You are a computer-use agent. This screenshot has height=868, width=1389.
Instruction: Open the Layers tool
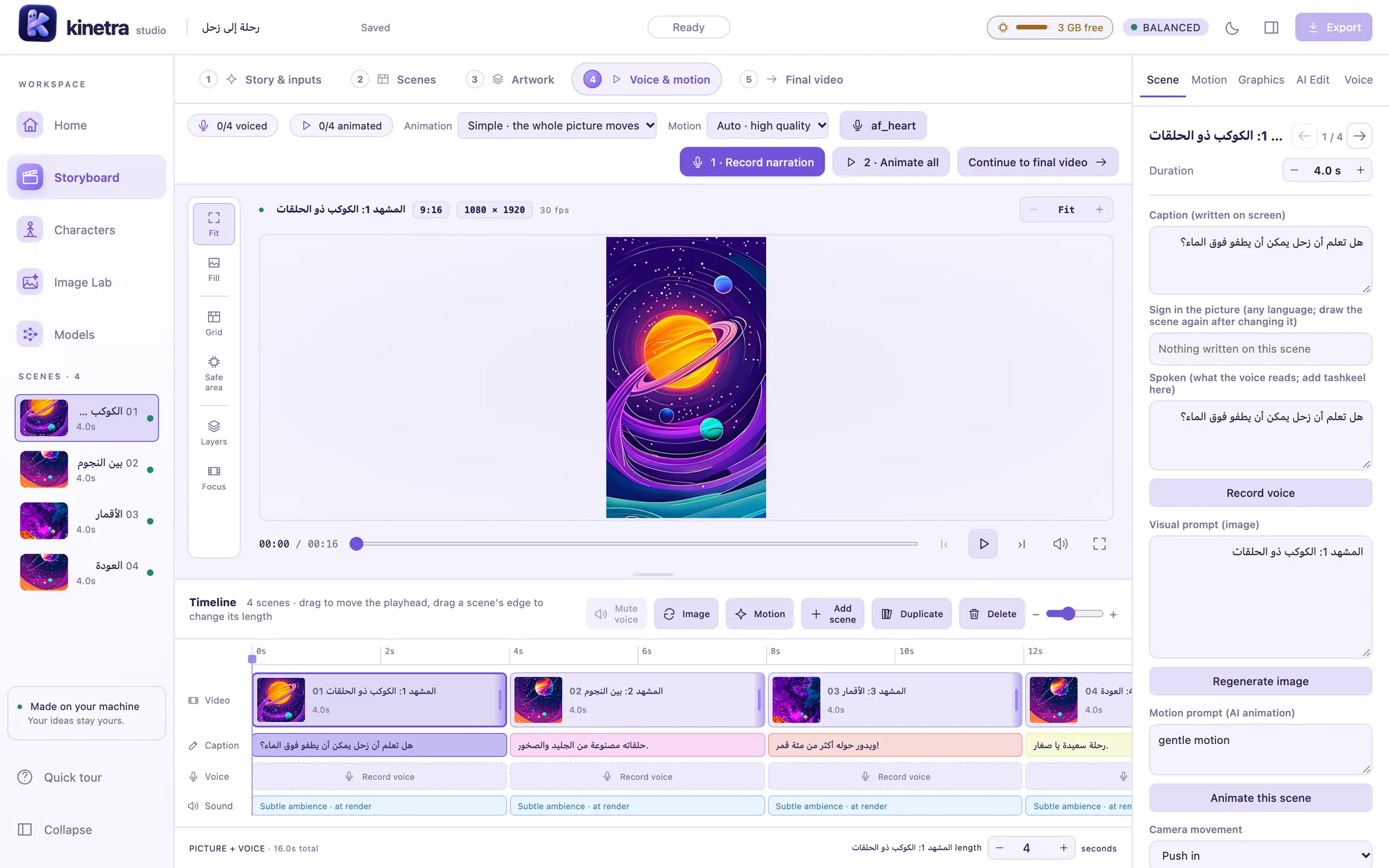(214, 433)
